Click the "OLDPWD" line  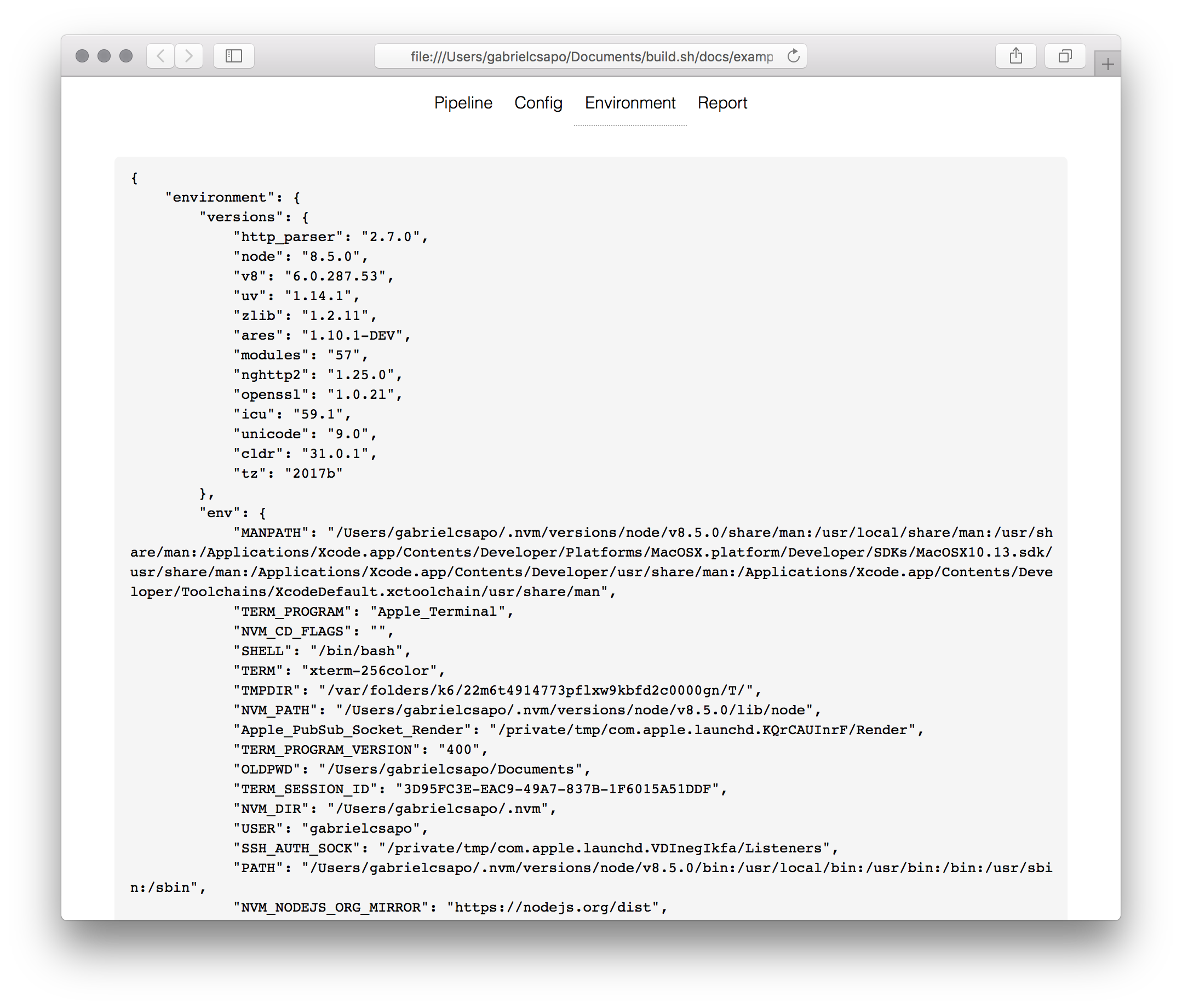411,770
